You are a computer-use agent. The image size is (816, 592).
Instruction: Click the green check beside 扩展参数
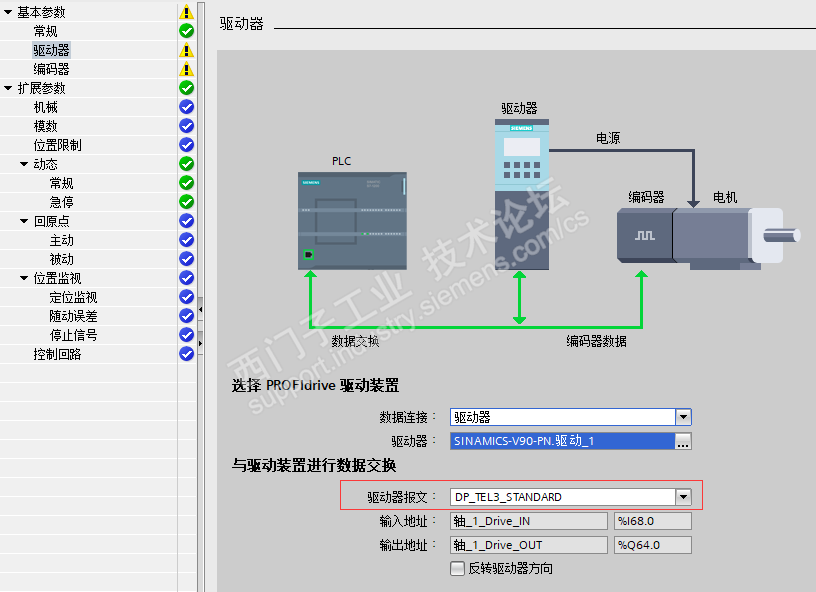(x=186, y=88)
